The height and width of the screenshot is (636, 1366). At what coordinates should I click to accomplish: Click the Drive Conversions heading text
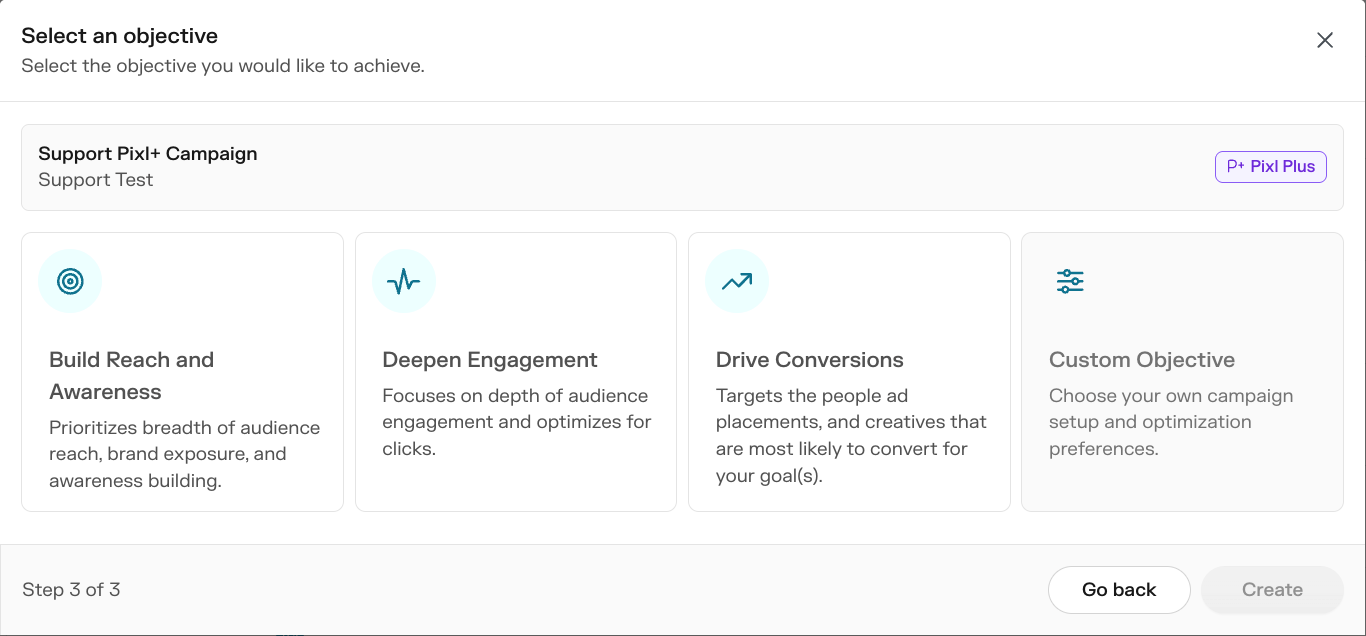pyautogui.click(x=810, y=360)
